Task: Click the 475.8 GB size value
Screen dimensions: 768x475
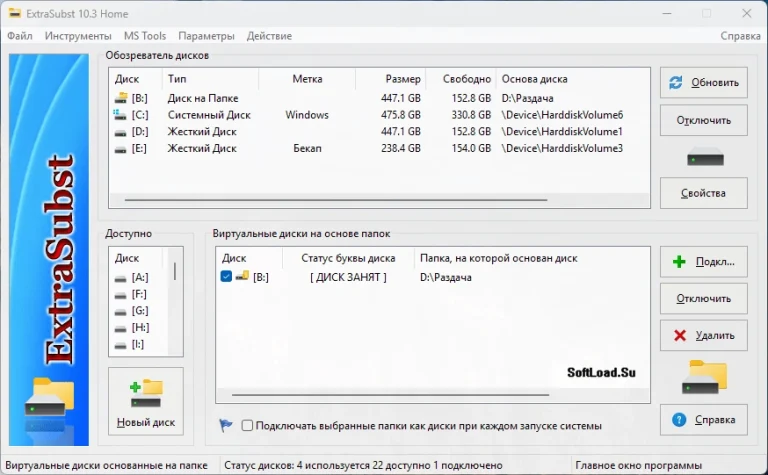Action: pos(401,115)
